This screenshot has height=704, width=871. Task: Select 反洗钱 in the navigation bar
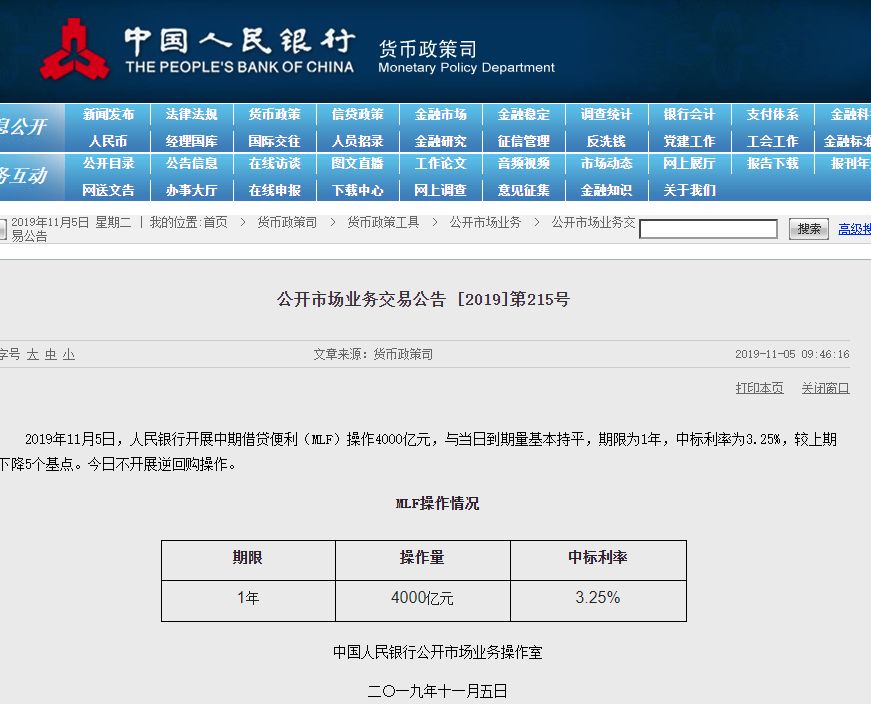coord(606,142)
